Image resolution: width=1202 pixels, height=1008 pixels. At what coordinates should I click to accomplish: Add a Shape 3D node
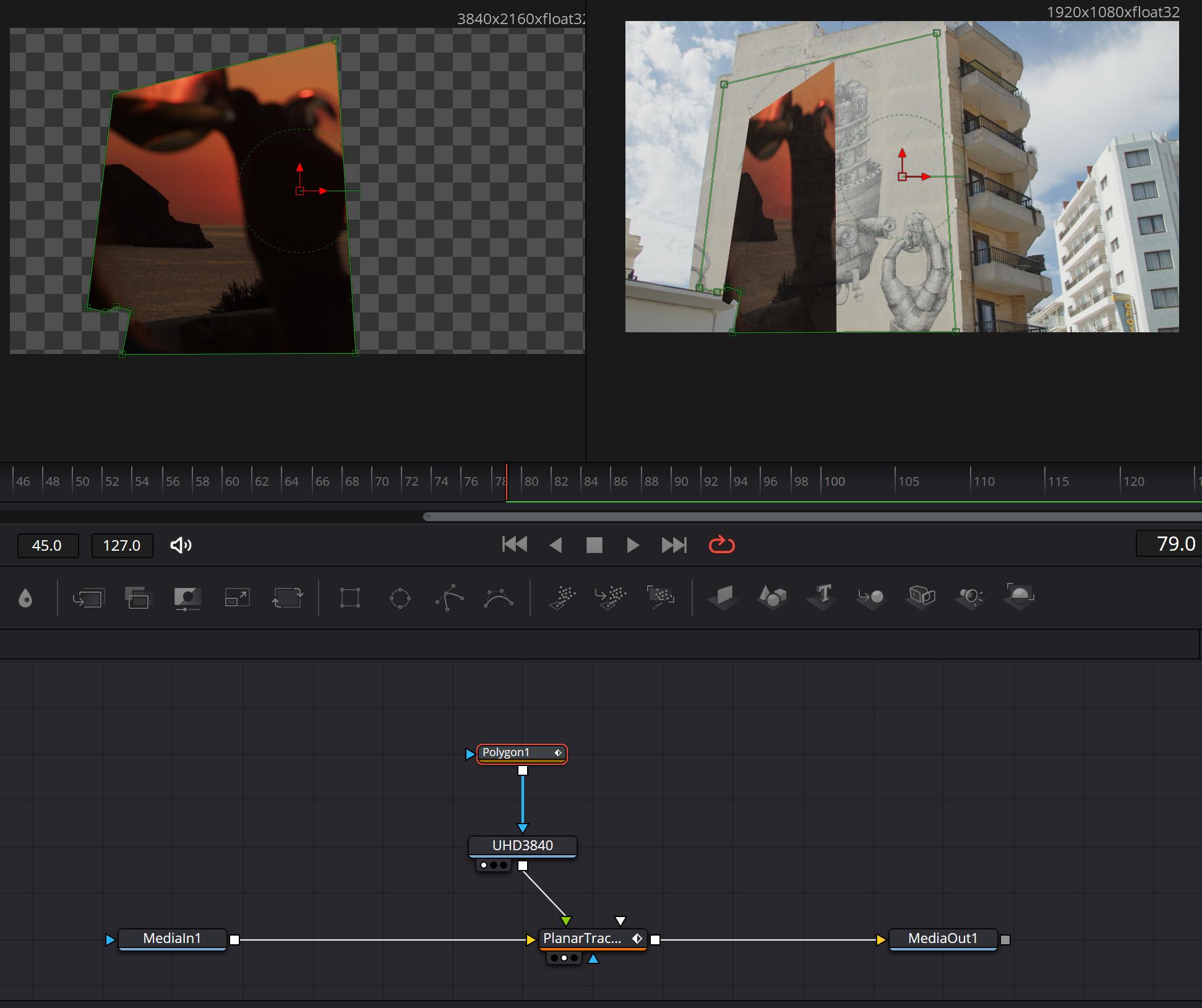773,598
